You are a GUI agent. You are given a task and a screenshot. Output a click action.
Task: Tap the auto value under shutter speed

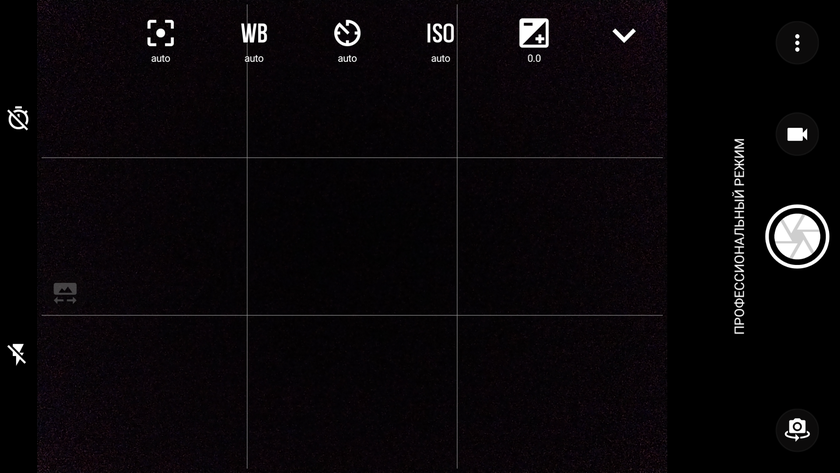click(347, 58)
